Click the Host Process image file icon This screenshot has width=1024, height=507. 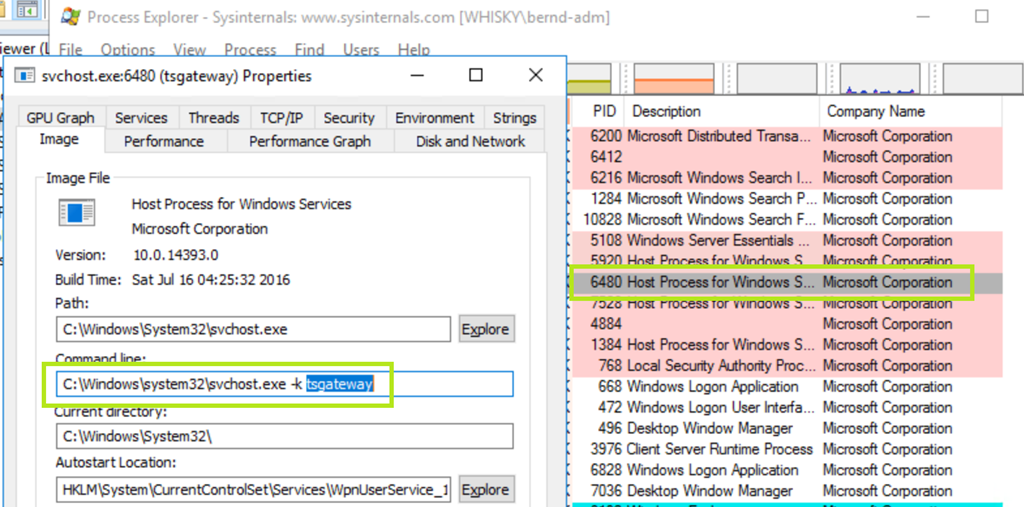[76, 213]
